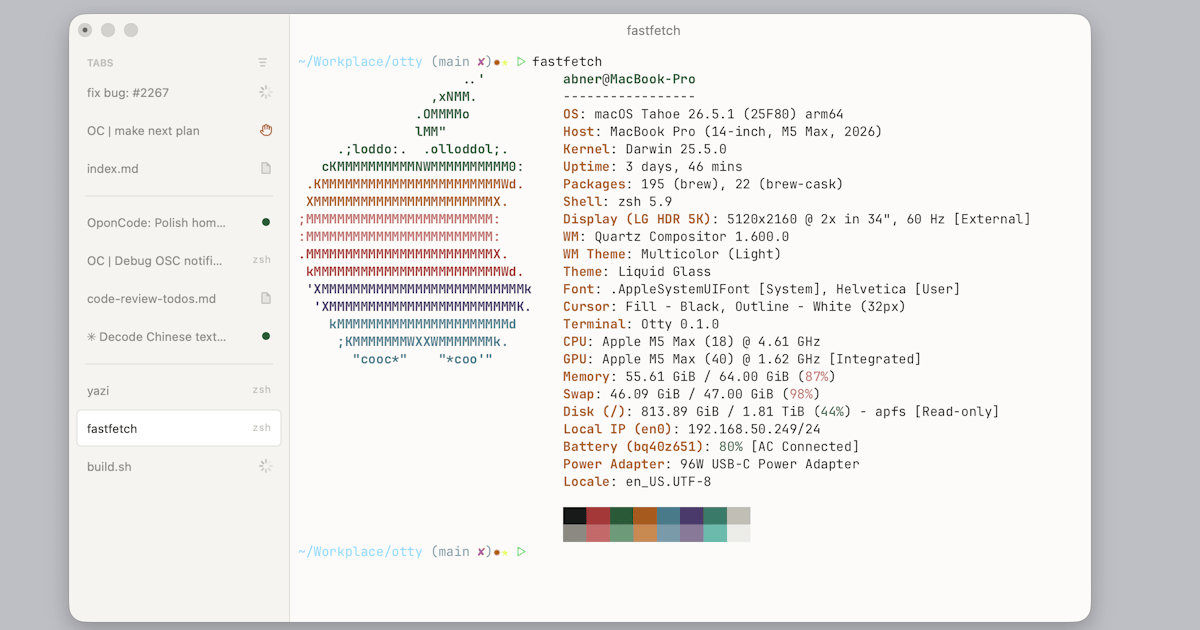The image size is (1200, 630).
Task: Click the typed fastfetch command text
Action: point(567,62)
